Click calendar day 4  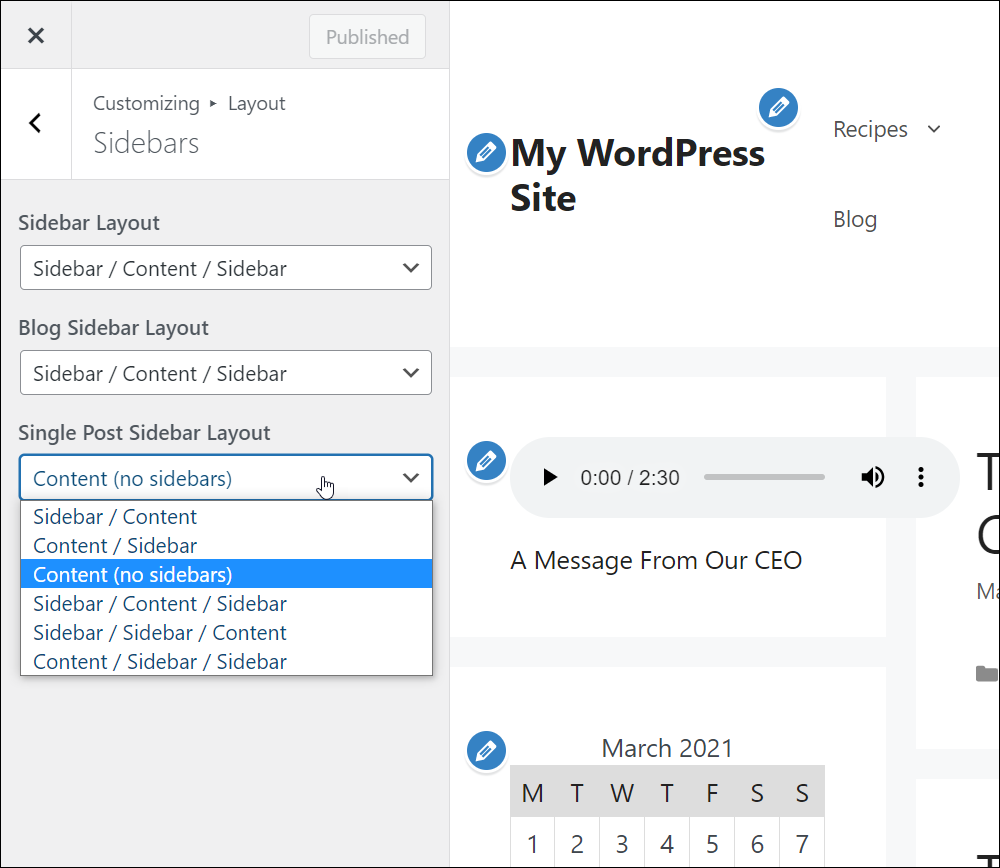click(x=667, y=844)
